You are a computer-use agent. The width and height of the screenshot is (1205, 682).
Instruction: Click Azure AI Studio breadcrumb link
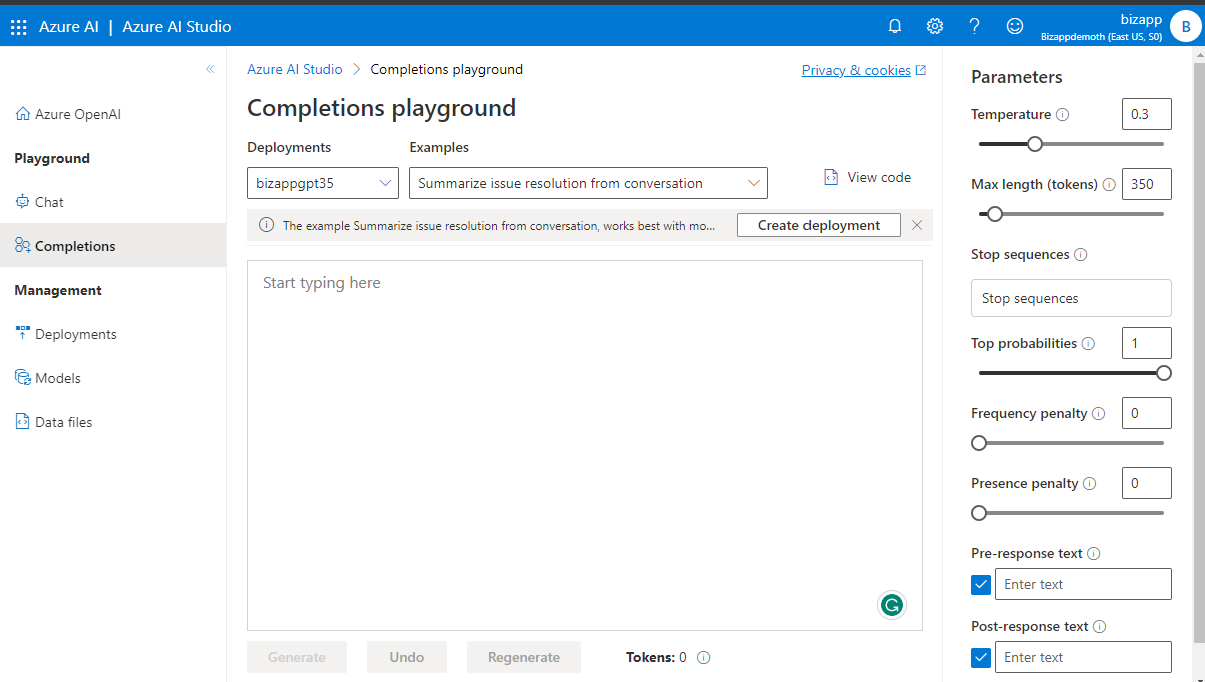point(295,69)
